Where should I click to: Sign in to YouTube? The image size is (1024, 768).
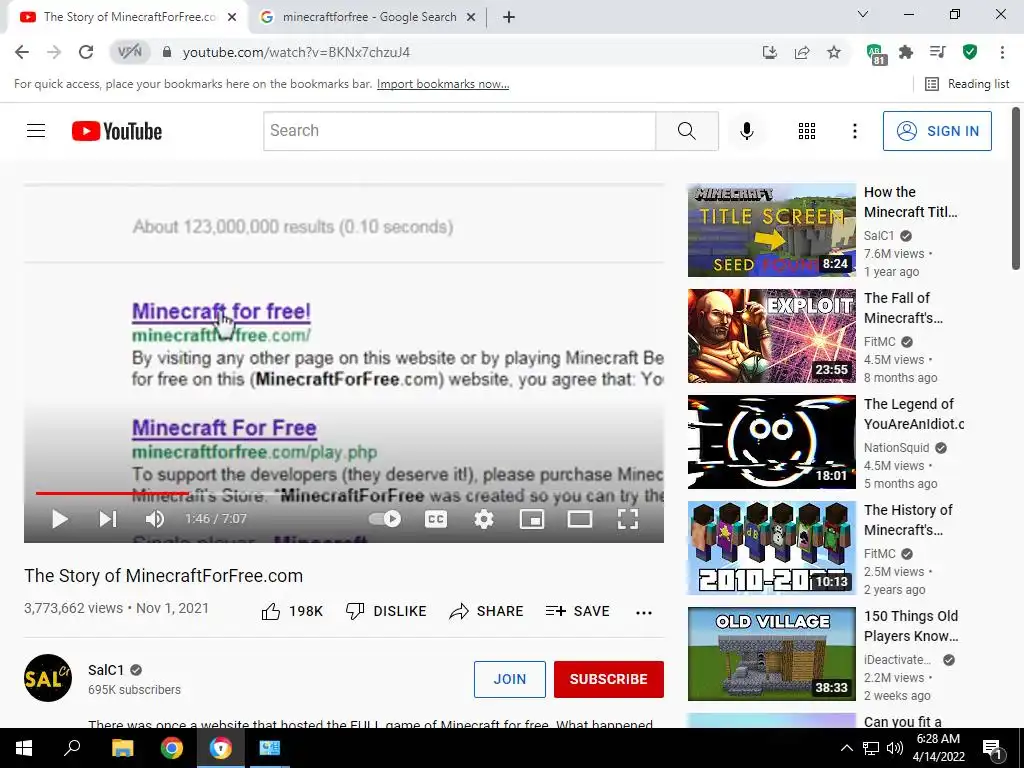point(937,131)
